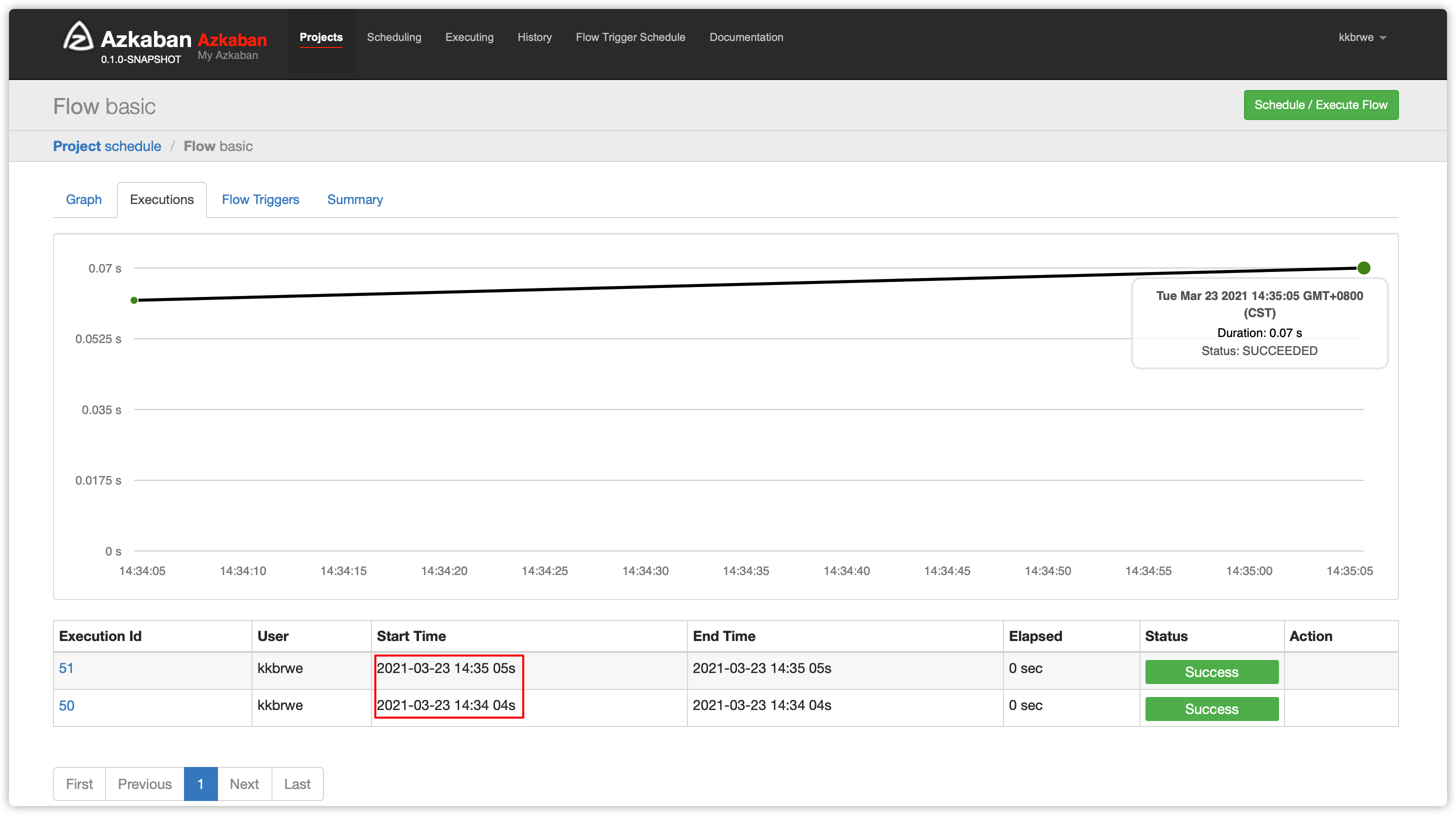Click the My Azkaban subtitle
This screenshot has height=815, width=1456.
[x=228, y=55]
